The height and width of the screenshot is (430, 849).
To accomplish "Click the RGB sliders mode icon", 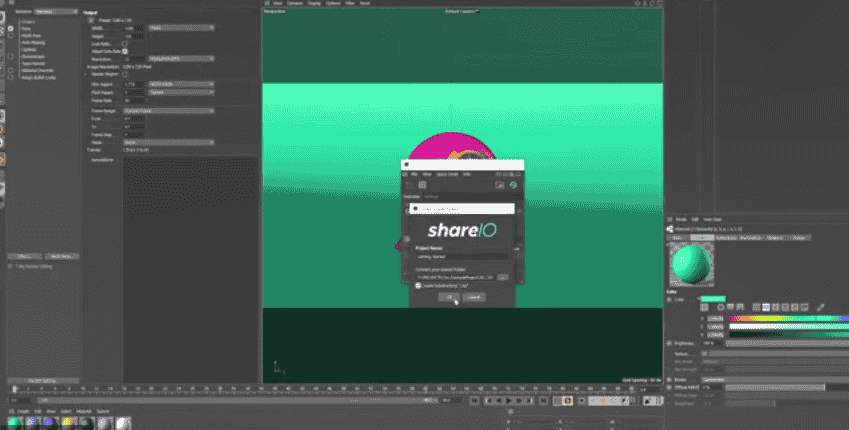I will click(x=756, y=307).
